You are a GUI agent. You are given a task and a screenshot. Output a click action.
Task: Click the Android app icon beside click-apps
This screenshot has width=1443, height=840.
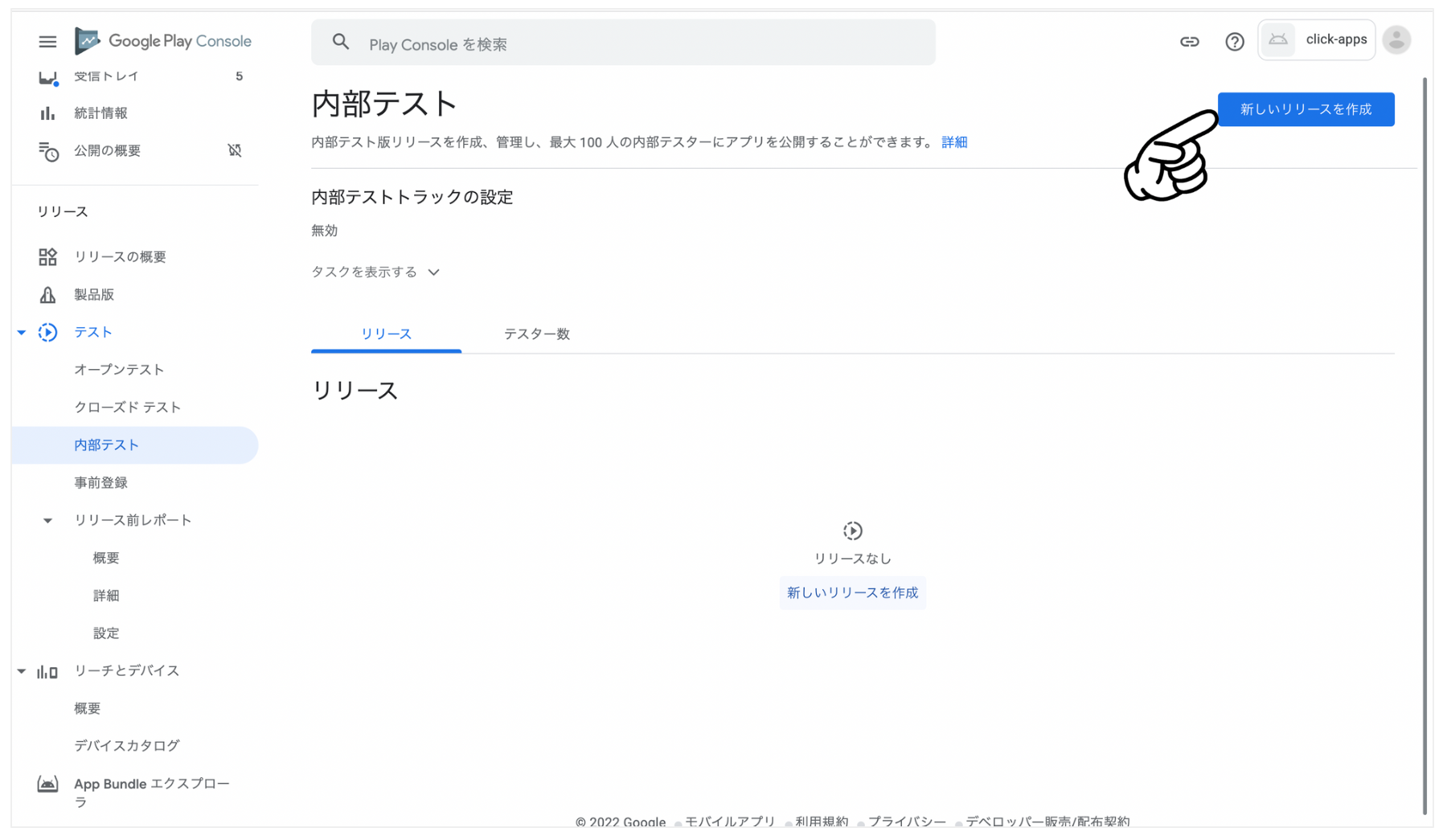click(1277, 39)
